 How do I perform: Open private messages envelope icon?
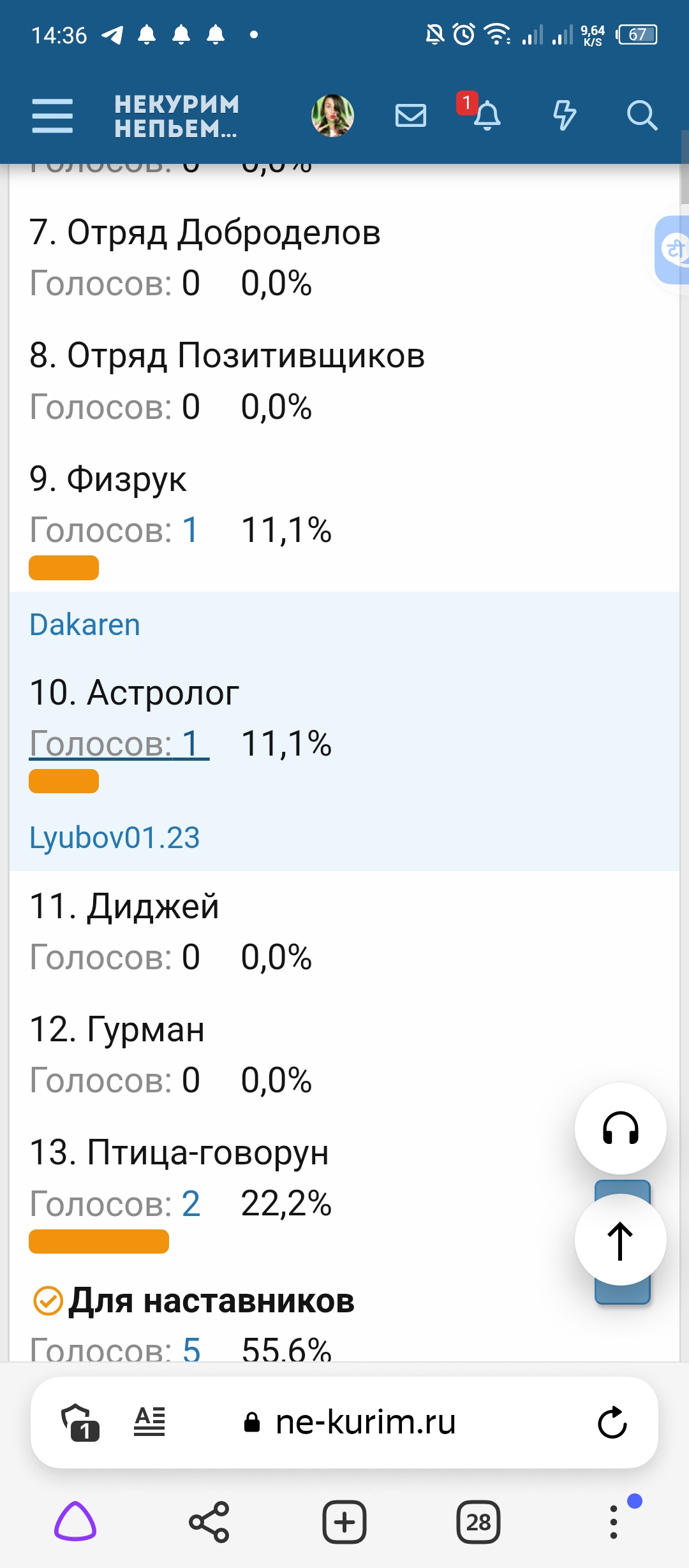[x=410, y=116]
